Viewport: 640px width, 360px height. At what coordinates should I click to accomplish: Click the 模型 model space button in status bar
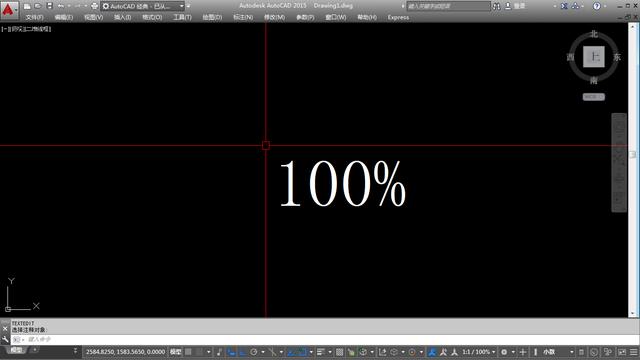176,352
